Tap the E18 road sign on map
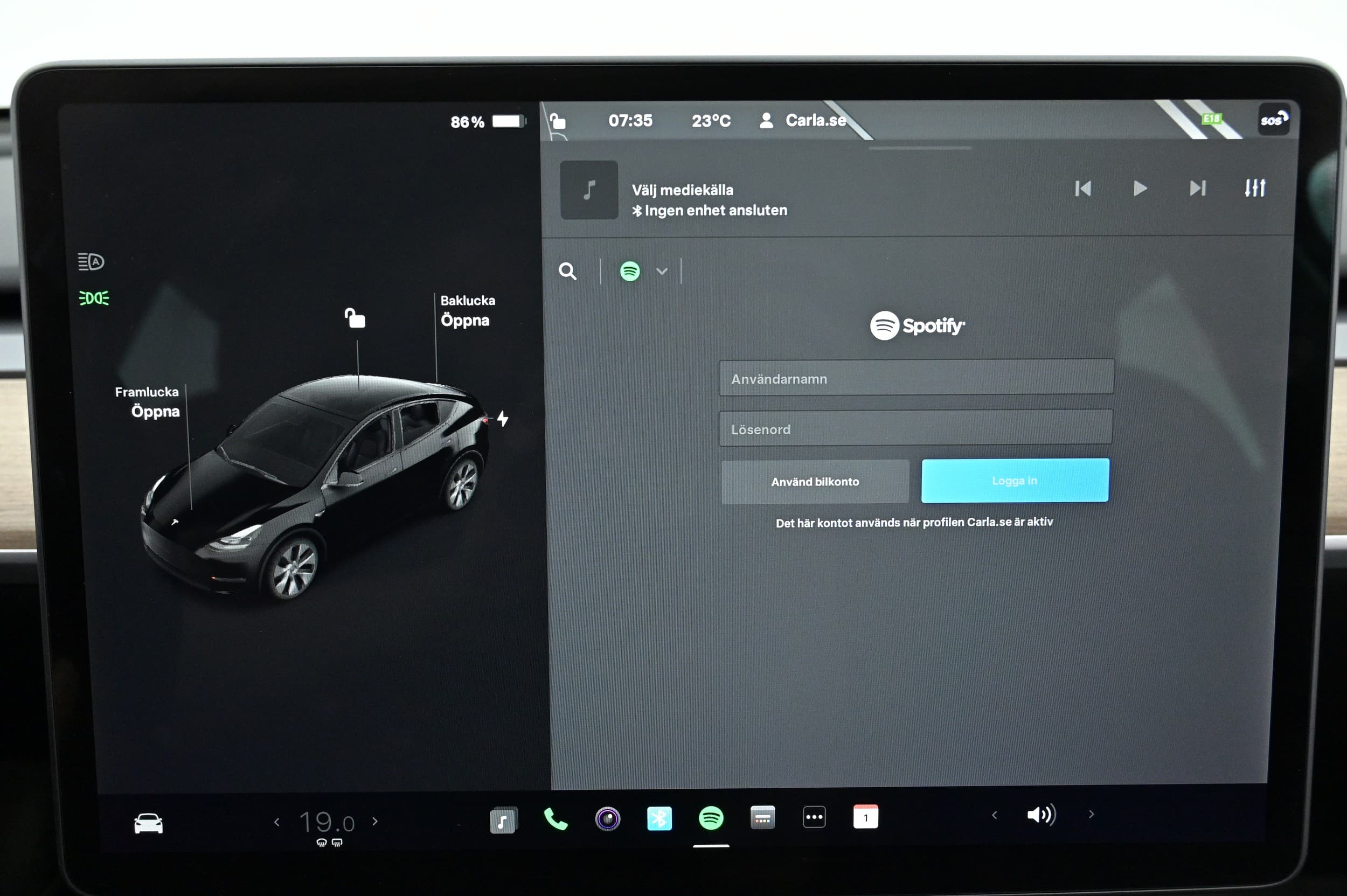 point(1211,119)
